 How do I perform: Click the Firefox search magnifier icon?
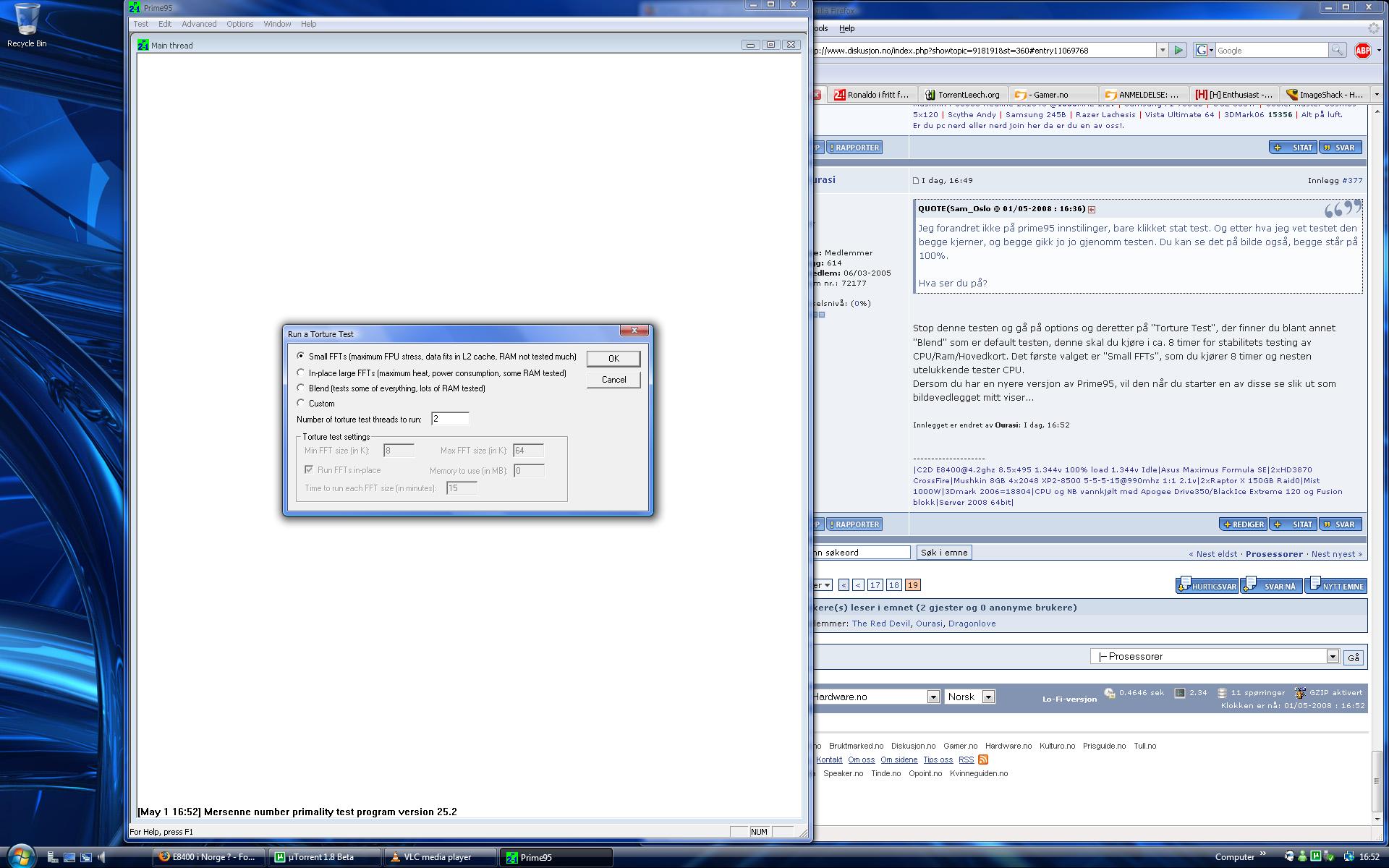click(x=1338, y=50)
